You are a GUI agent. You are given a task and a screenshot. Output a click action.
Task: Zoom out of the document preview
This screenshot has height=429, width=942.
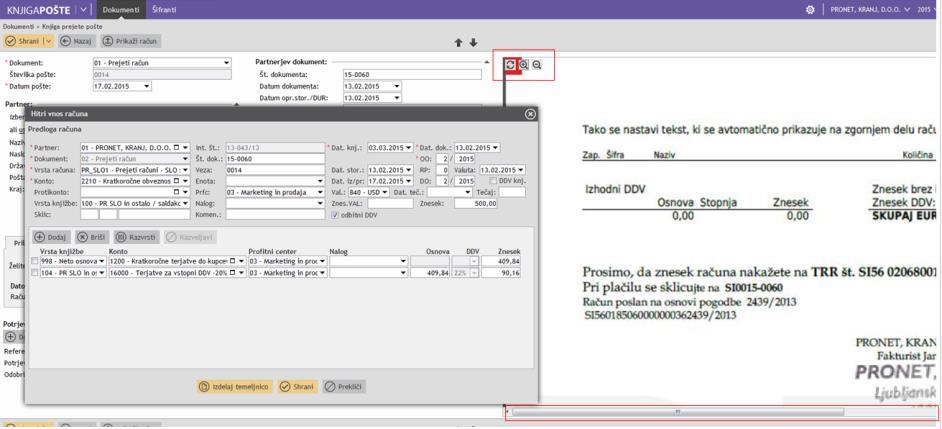coord(537,64)
